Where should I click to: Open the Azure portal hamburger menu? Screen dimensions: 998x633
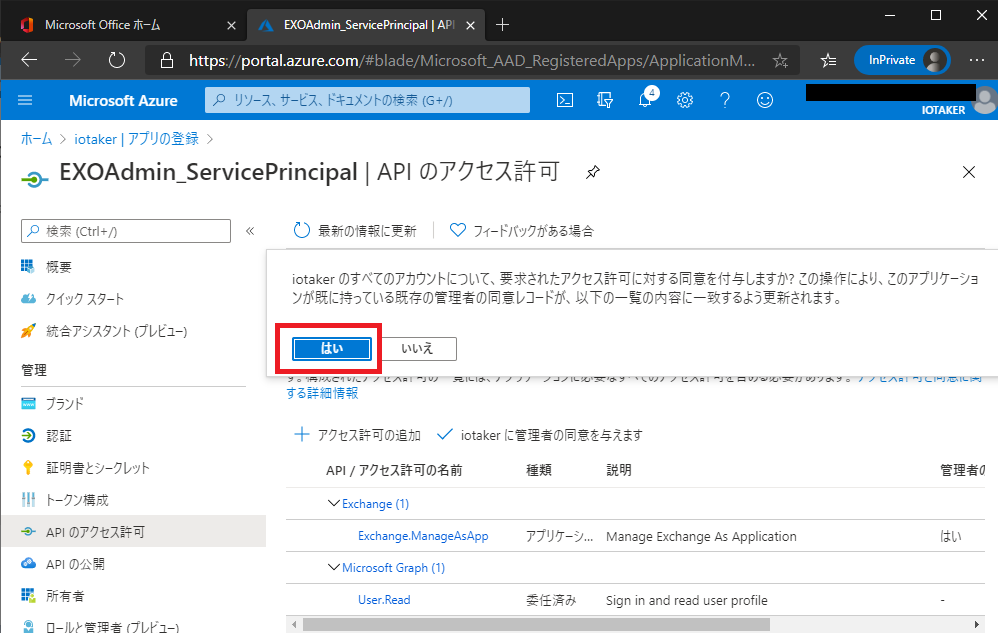tap(26, 100)
